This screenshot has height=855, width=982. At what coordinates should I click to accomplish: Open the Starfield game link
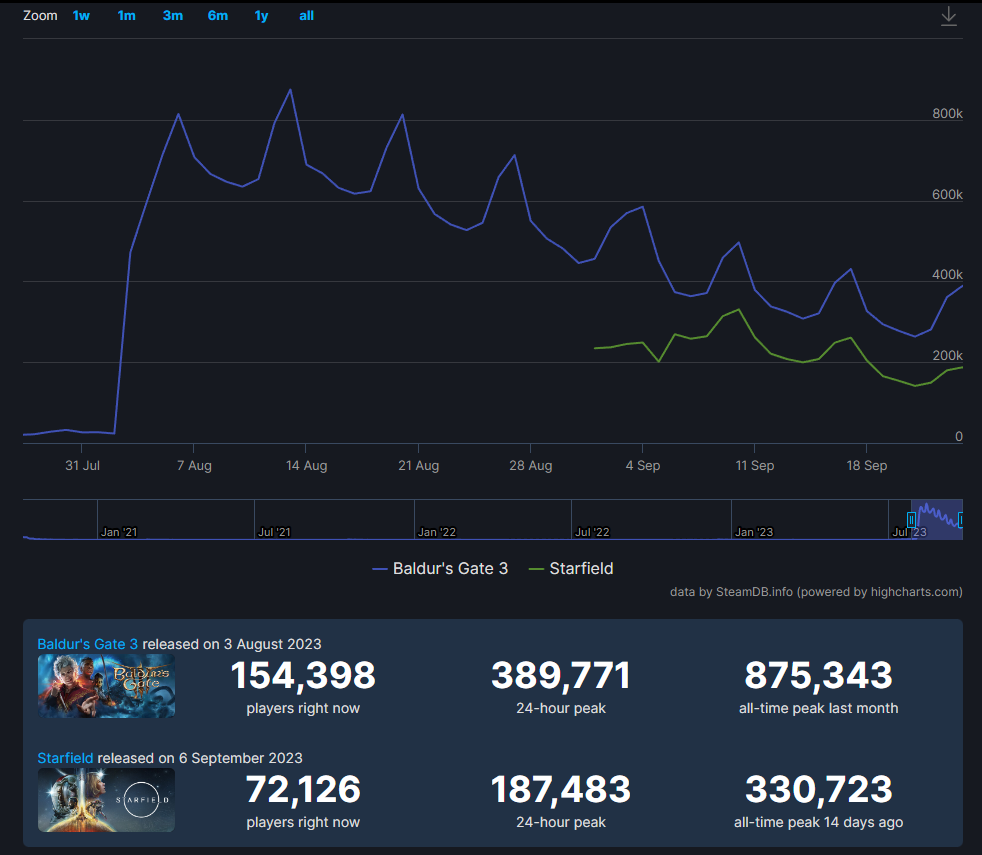65,758
